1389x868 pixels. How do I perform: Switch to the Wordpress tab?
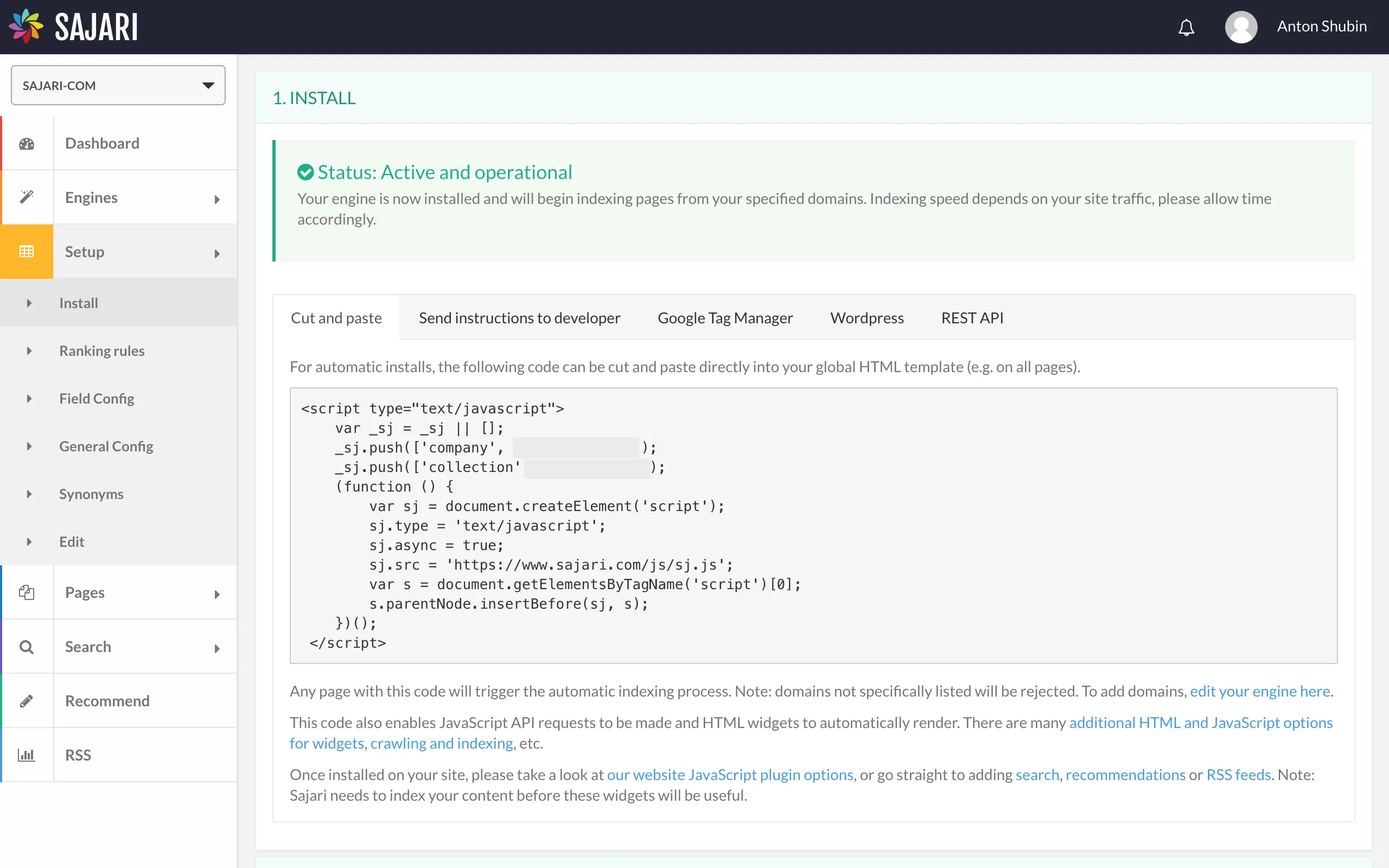tap(866, 317)
